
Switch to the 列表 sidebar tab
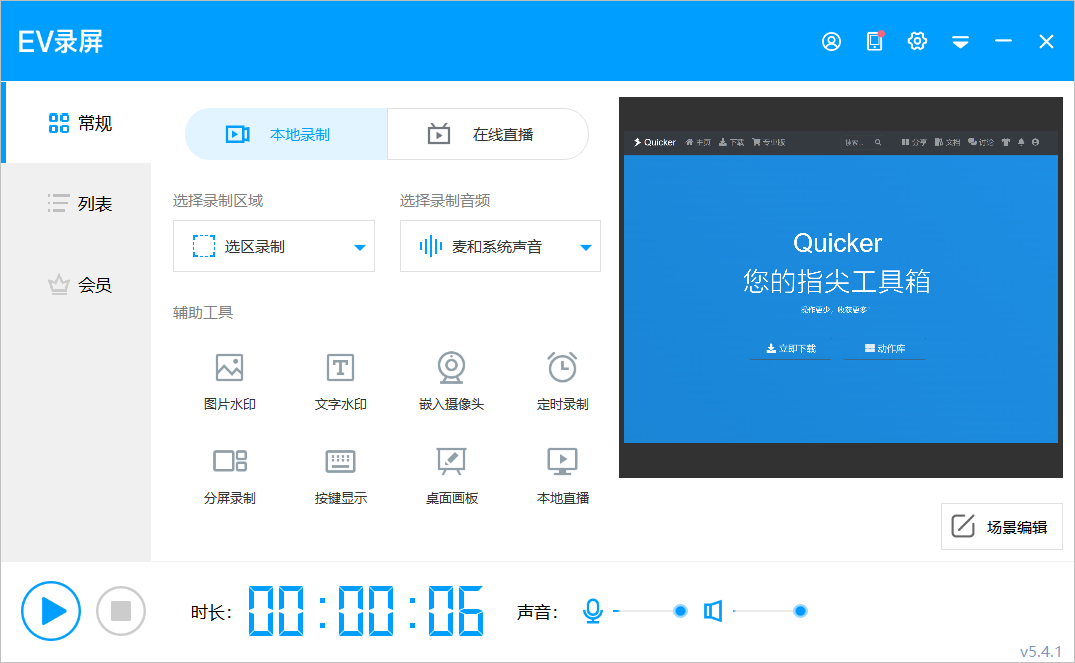coord(76,204)
